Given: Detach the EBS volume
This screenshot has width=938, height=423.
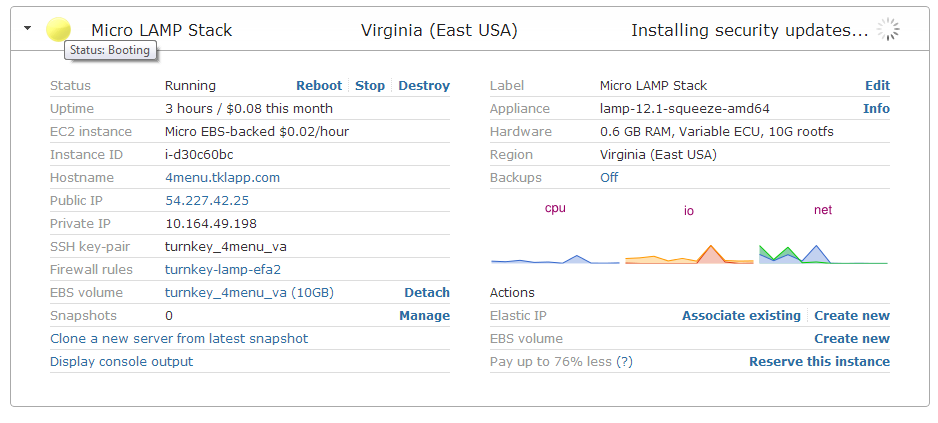Looking at the screenshot, I should [427, 293].
